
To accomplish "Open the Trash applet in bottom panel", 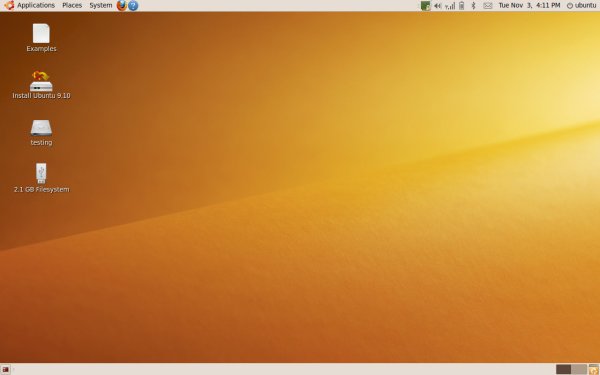I will [x=593, y=369].
